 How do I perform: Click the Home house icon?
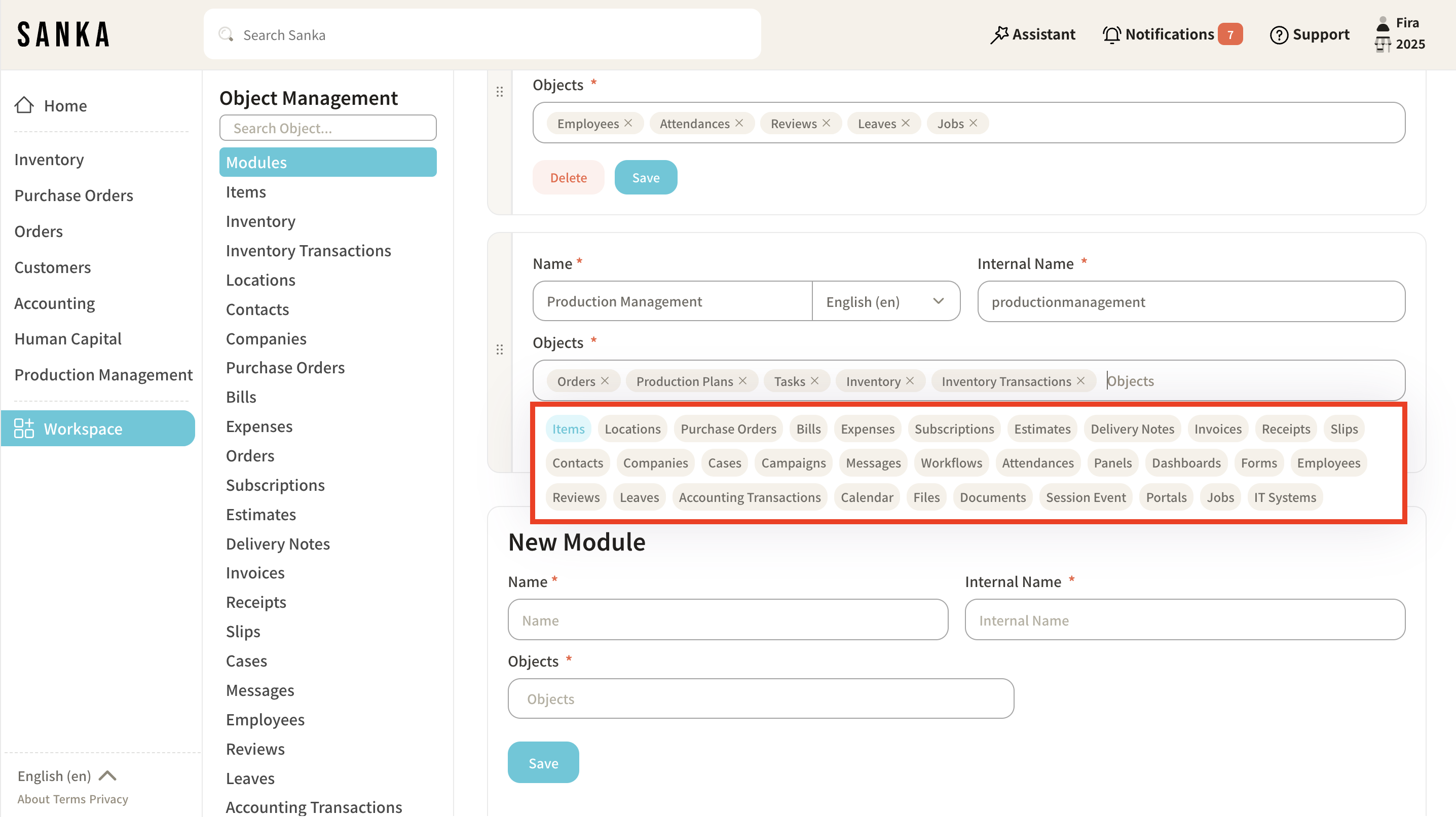(24, 105)
